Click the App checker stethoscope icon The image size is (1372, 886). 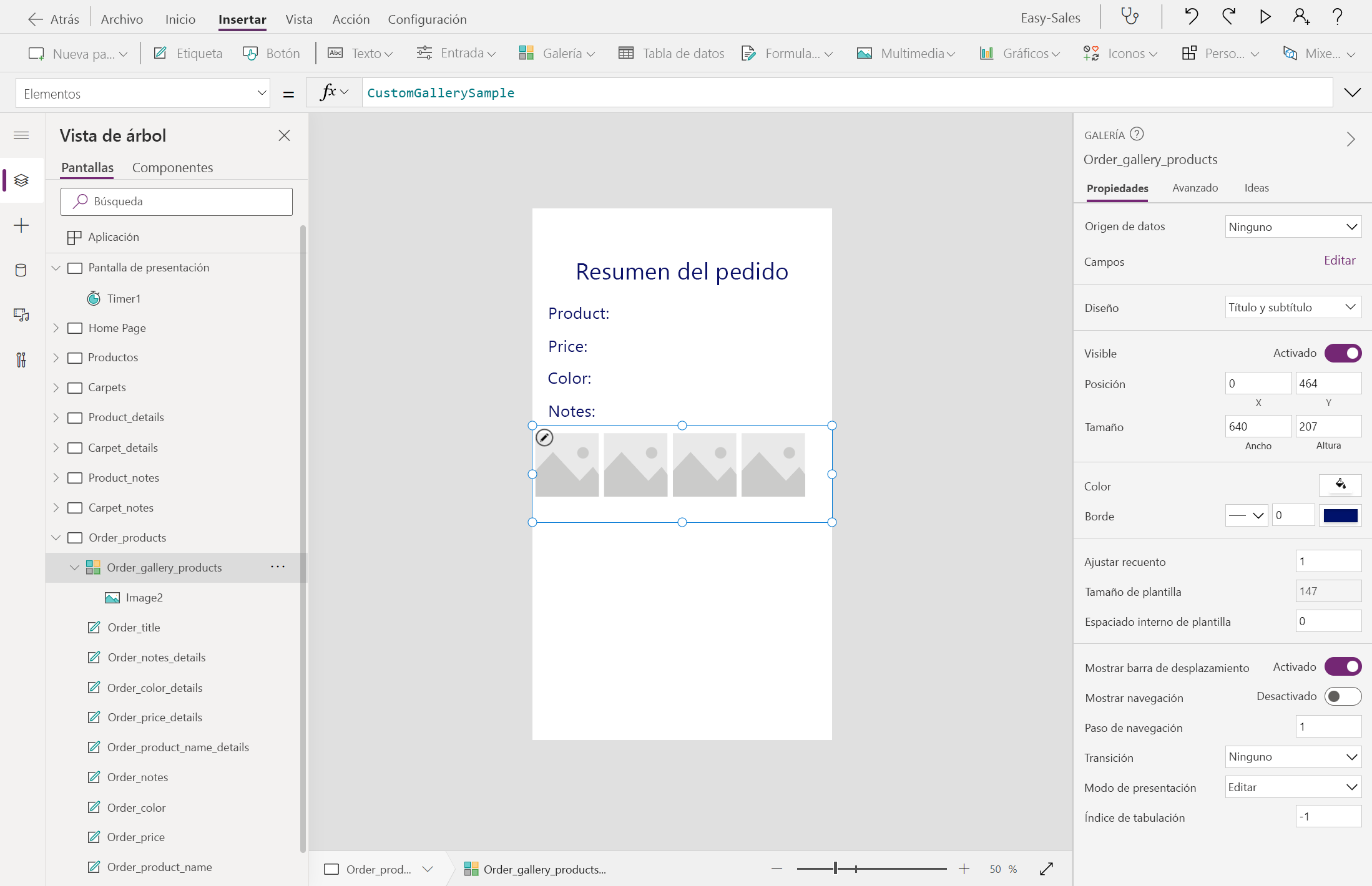pos(1130,17)
